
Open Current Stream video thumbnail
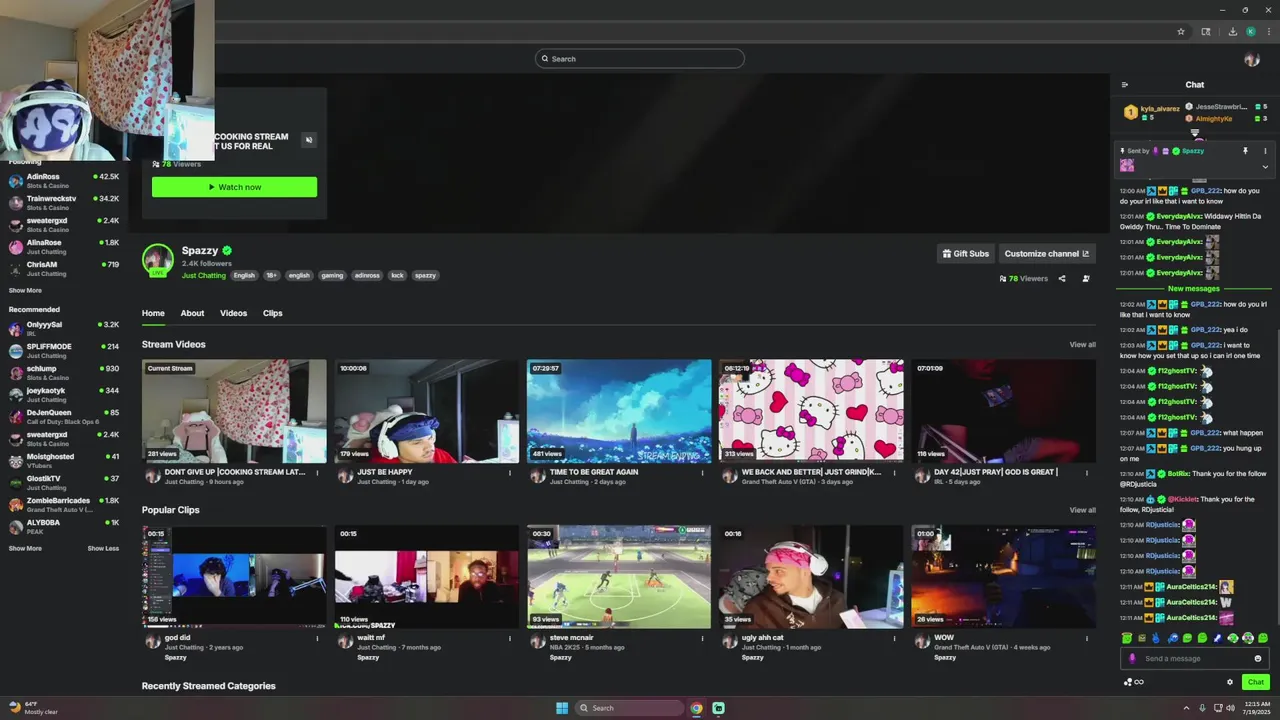pos(234,411)
